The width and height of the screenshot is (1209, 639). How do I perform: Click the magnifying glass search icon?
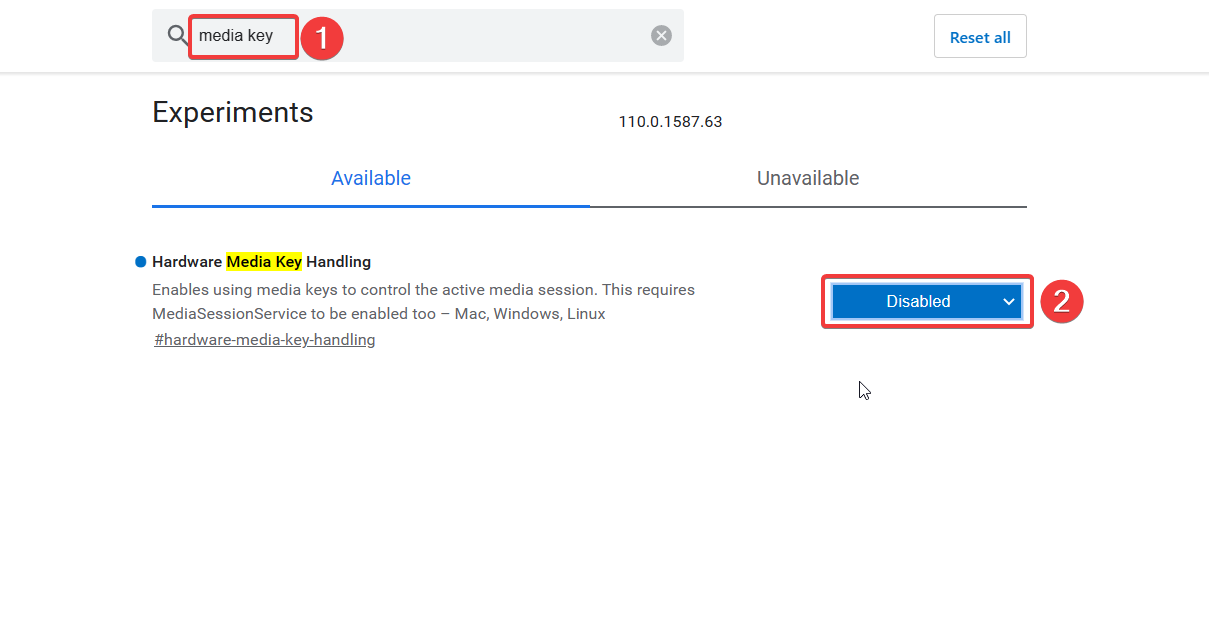click(177, 35)
